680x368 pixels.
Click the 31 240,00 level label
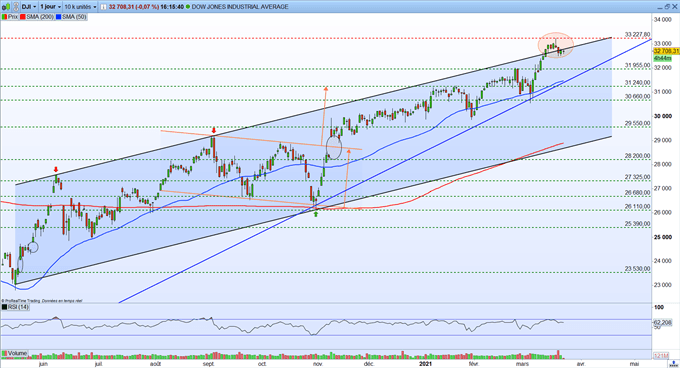[637, 83]
